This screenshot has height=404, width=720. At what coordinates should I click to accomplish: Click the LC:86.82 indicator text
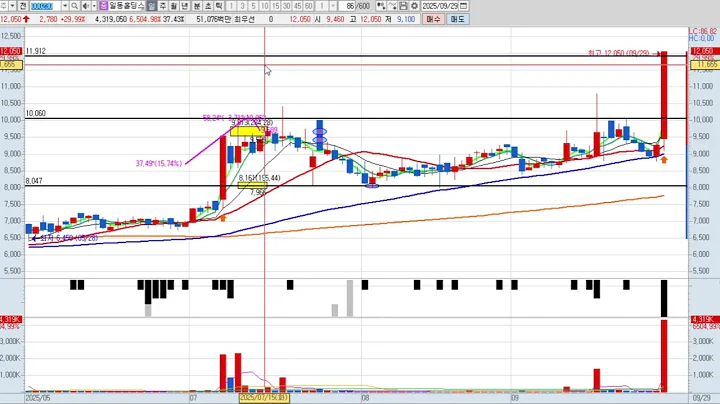click(703, 32)
